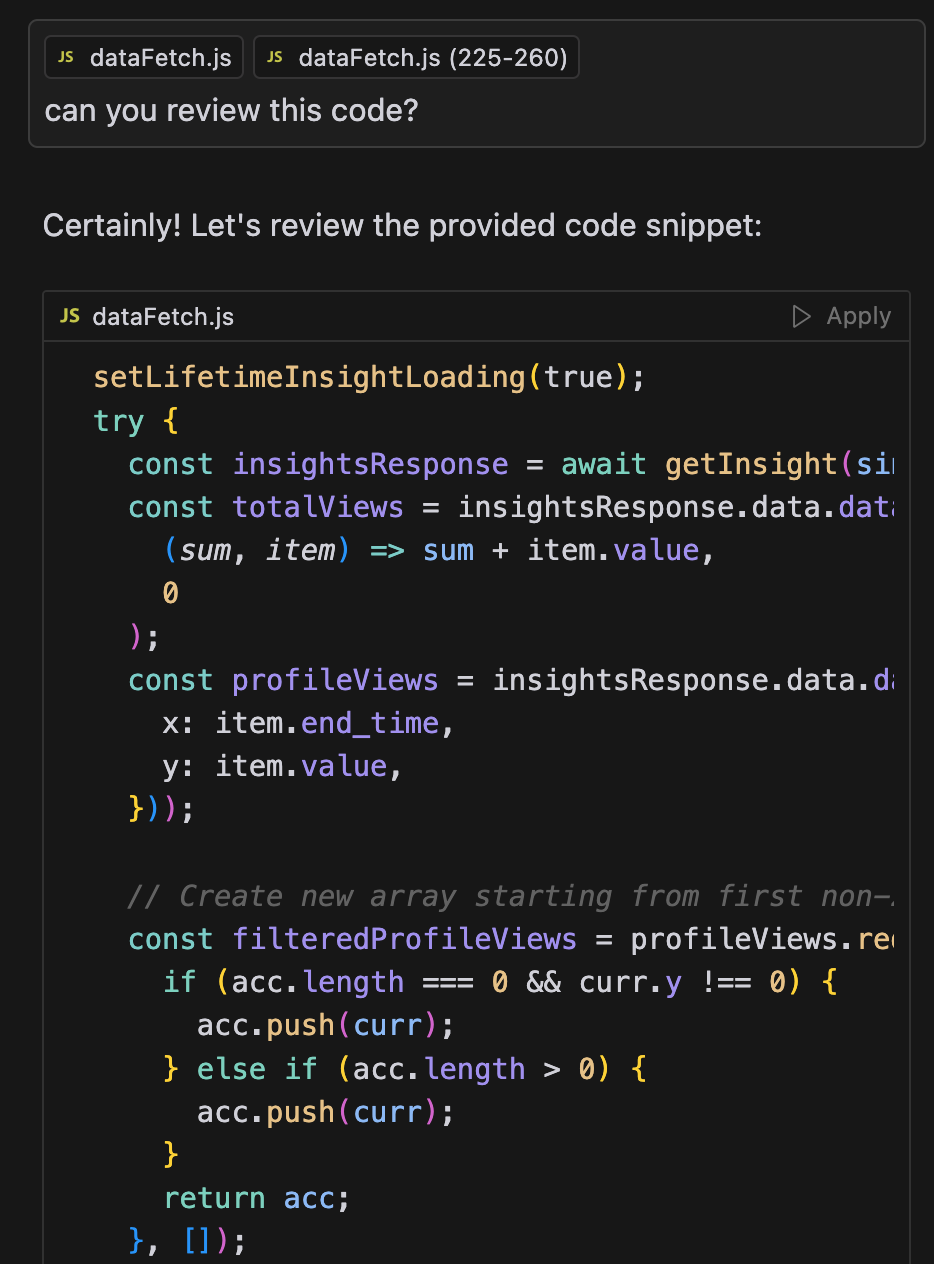The width and height of the screenshot is (934, 1264).
Task: Click the '}, []);' closing line
Action: tap(187, 1241)
